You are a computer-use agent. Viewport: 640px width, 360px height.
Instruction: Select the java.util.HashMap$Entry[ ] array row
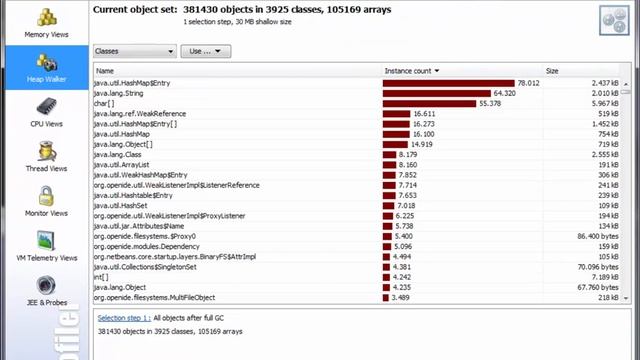coord(357,124)
